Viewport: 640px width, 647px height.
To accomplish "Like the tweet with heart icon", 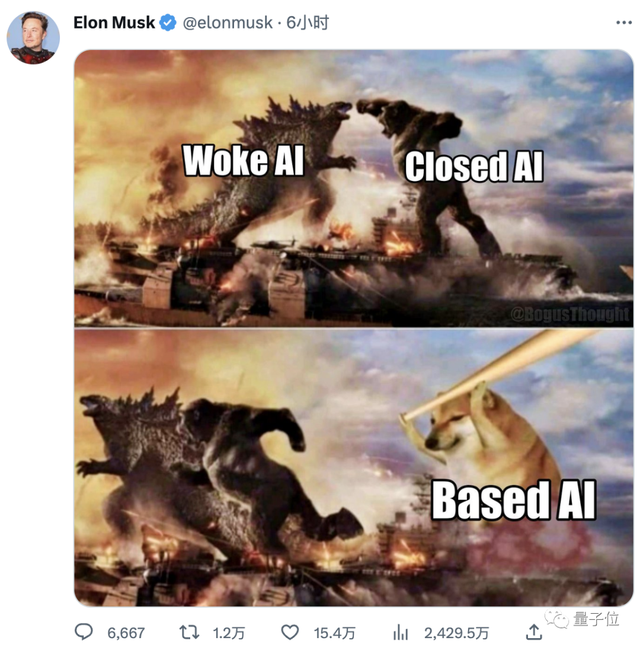I will point(290,632).
